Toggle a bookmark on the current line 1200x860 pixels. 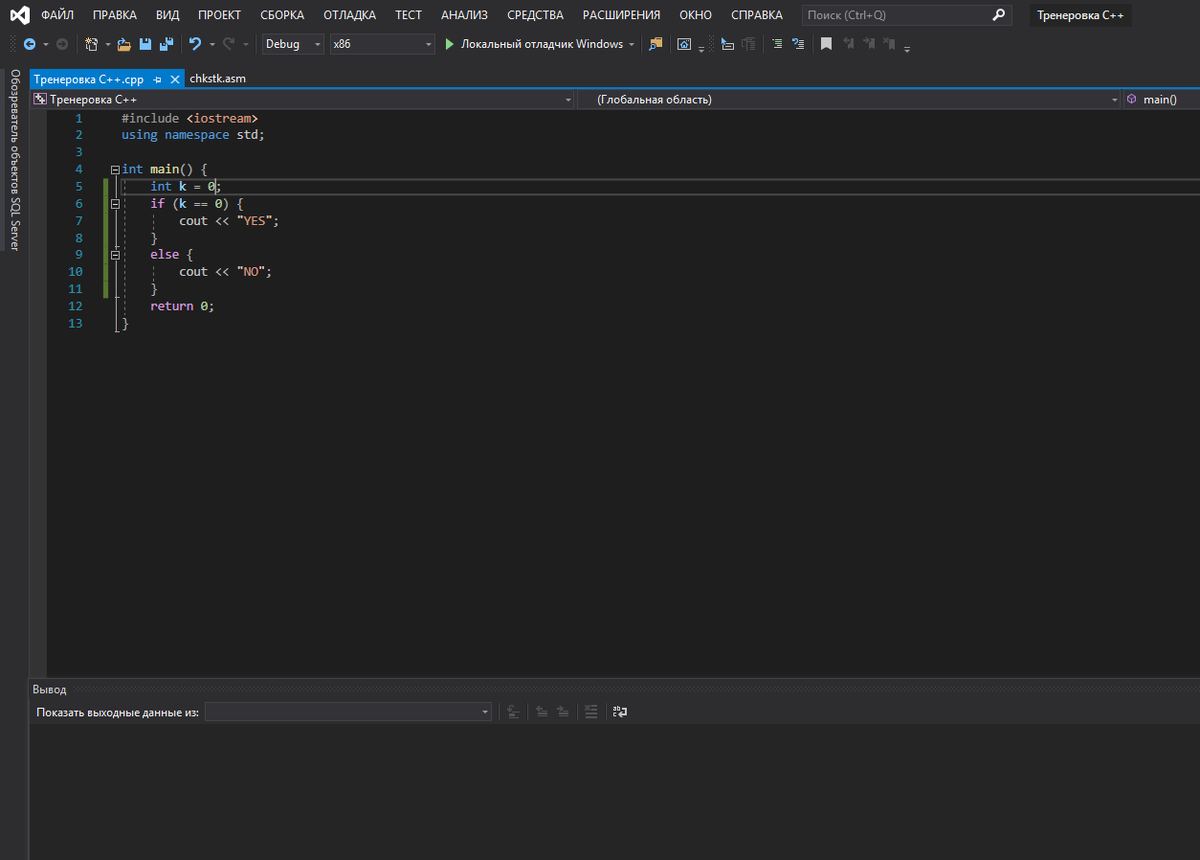pyautogui.click(x=826, y=44)
